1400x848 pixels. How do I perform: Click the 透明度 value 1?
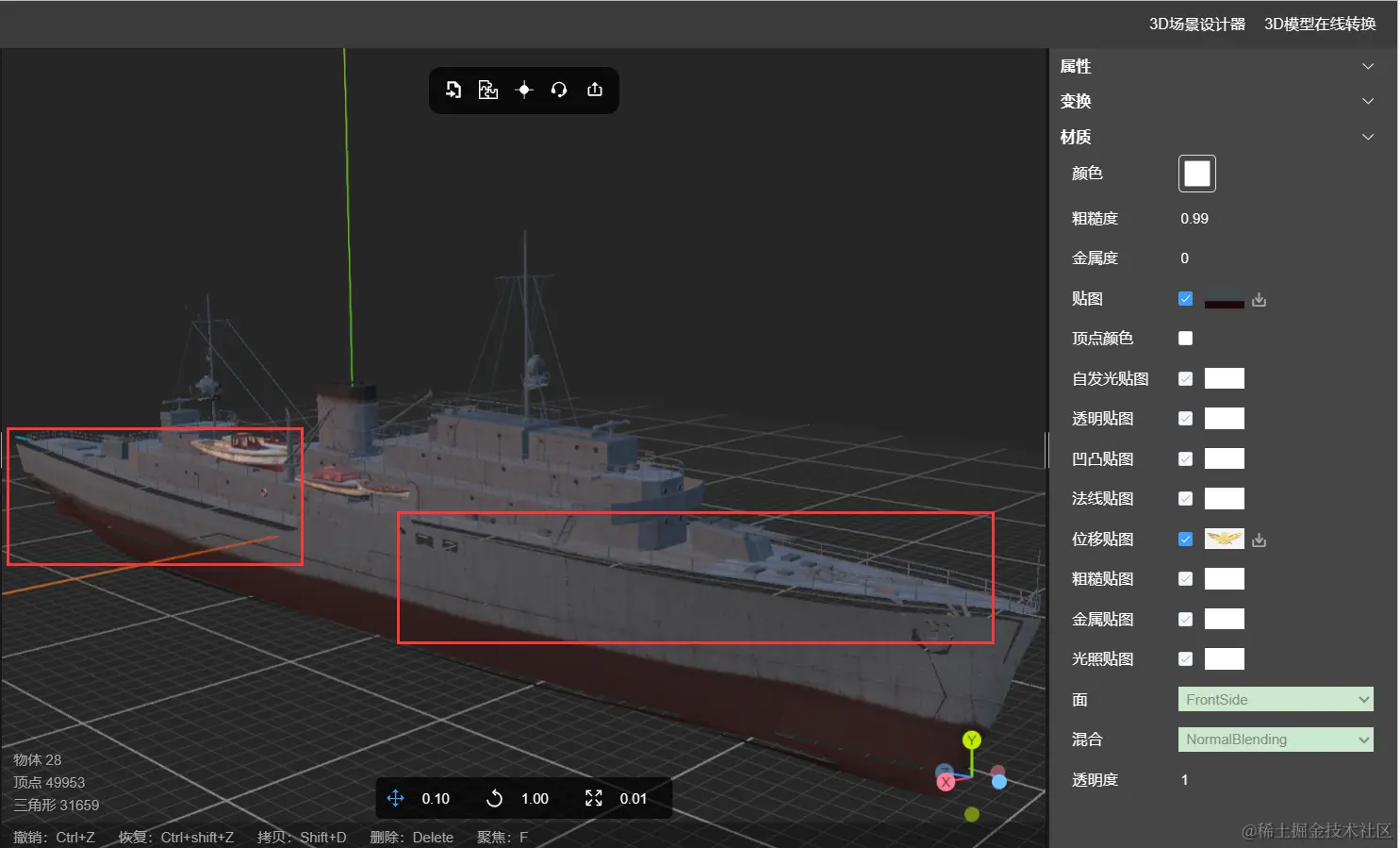click(1185, 780)
